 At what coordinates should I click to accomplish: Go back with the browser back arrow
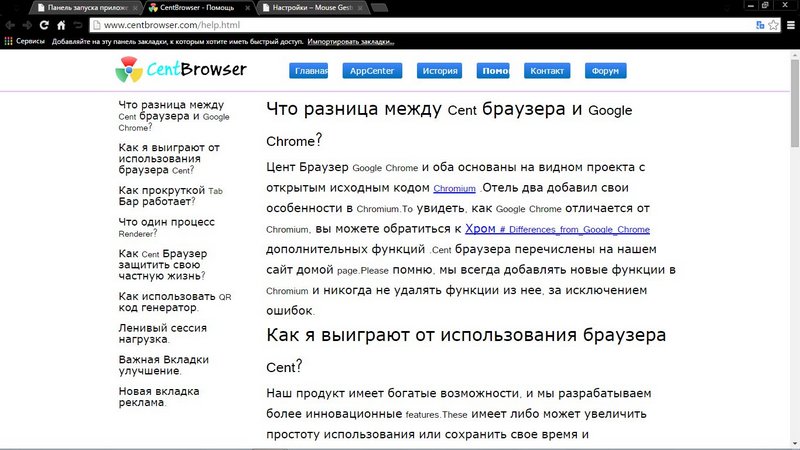pyautogui.click(x=9, y=25)
